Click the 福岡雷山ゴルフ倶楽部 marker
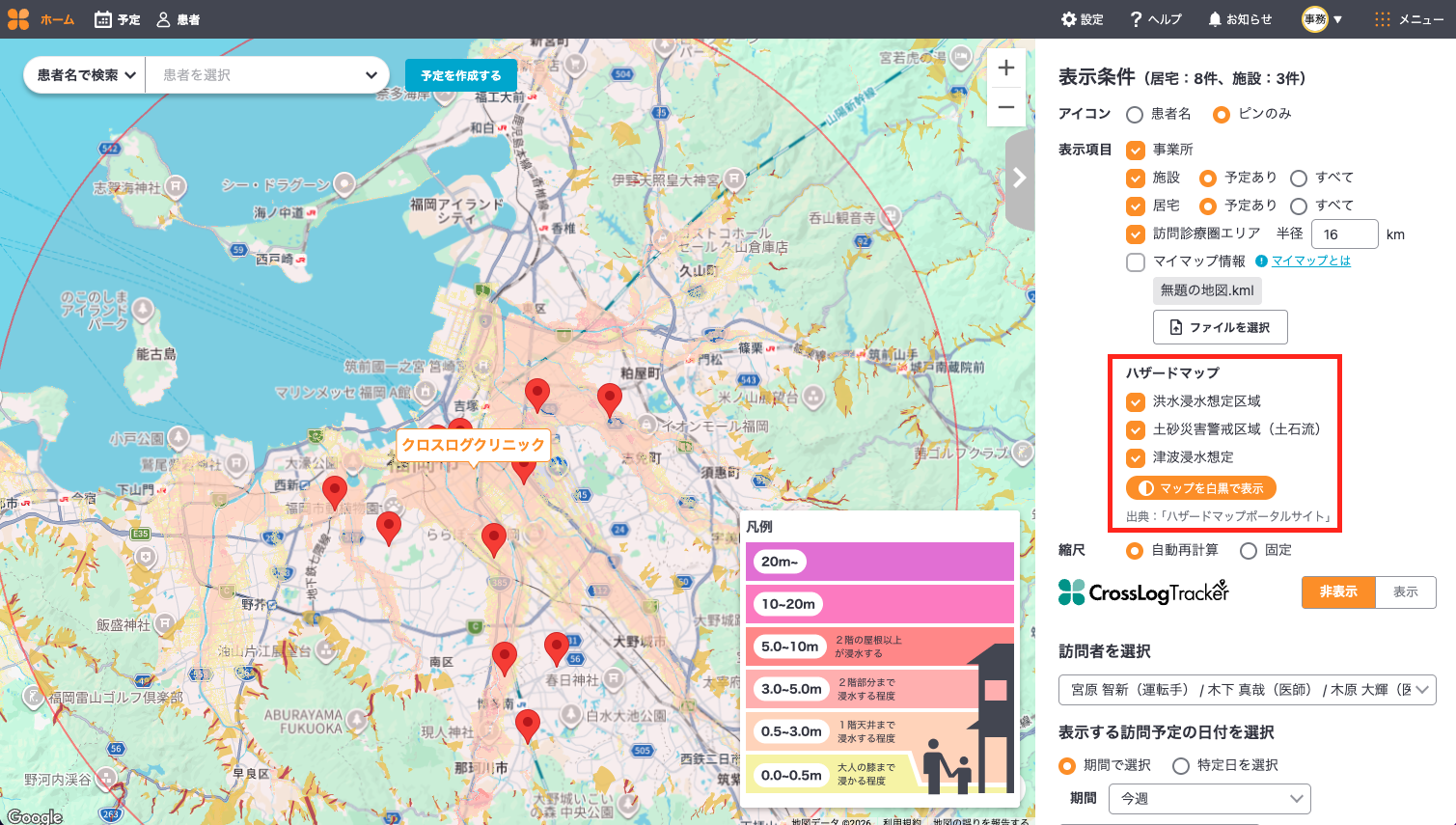1456x825 pixels. click(34, 696)
